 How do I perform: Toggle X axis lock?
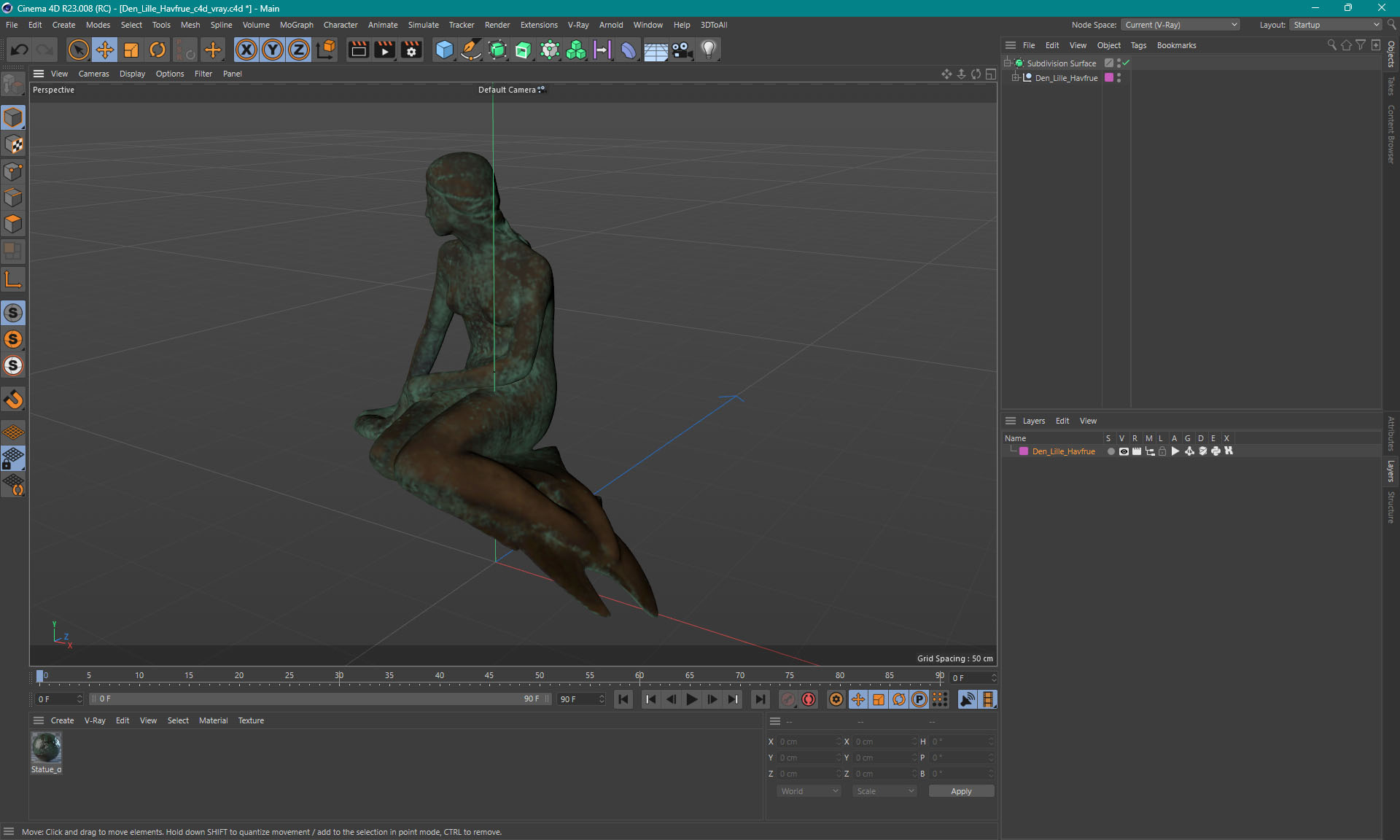point(246,50)
